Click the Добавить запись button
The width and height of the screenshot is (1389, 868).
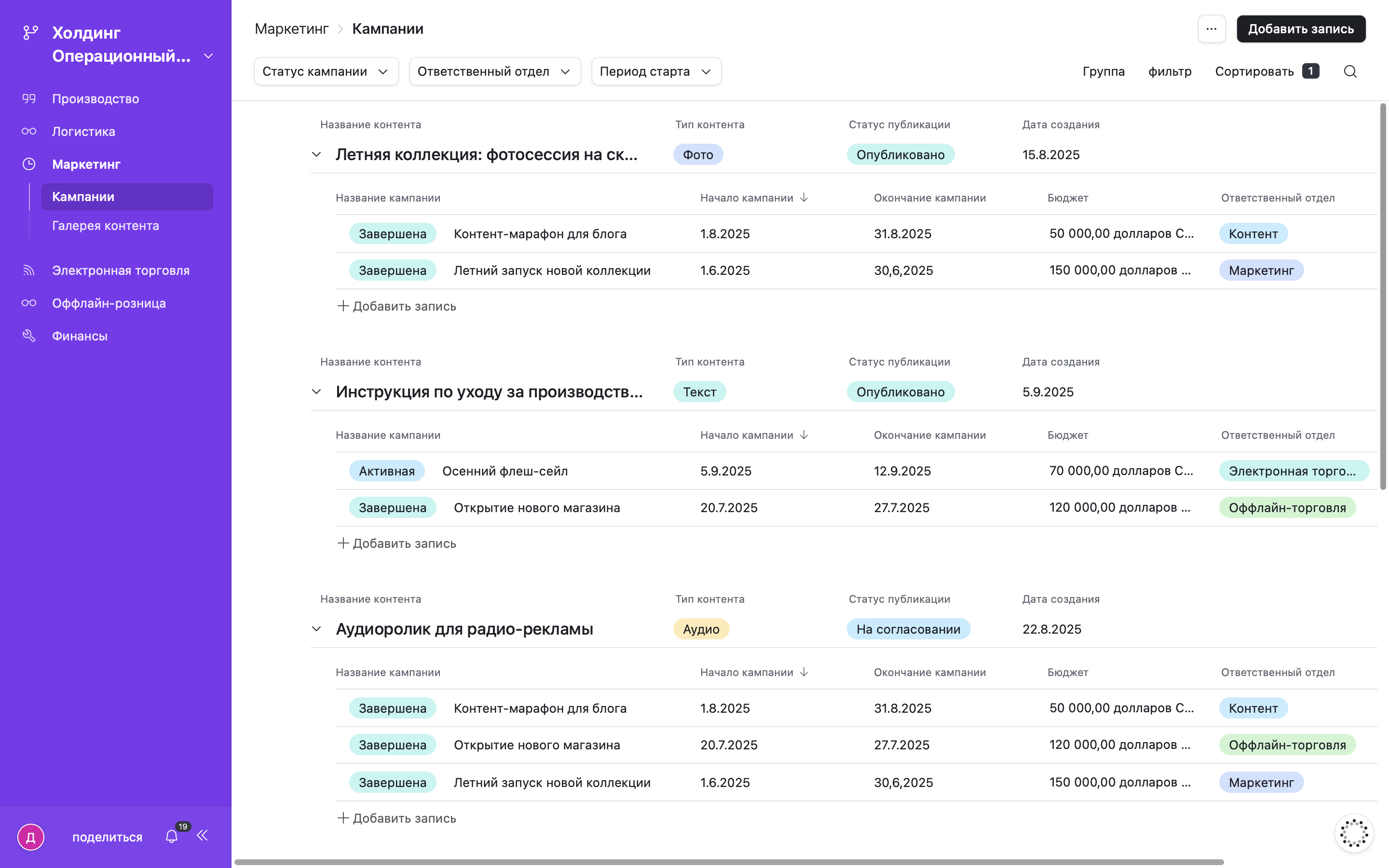tap(1301, 29)
